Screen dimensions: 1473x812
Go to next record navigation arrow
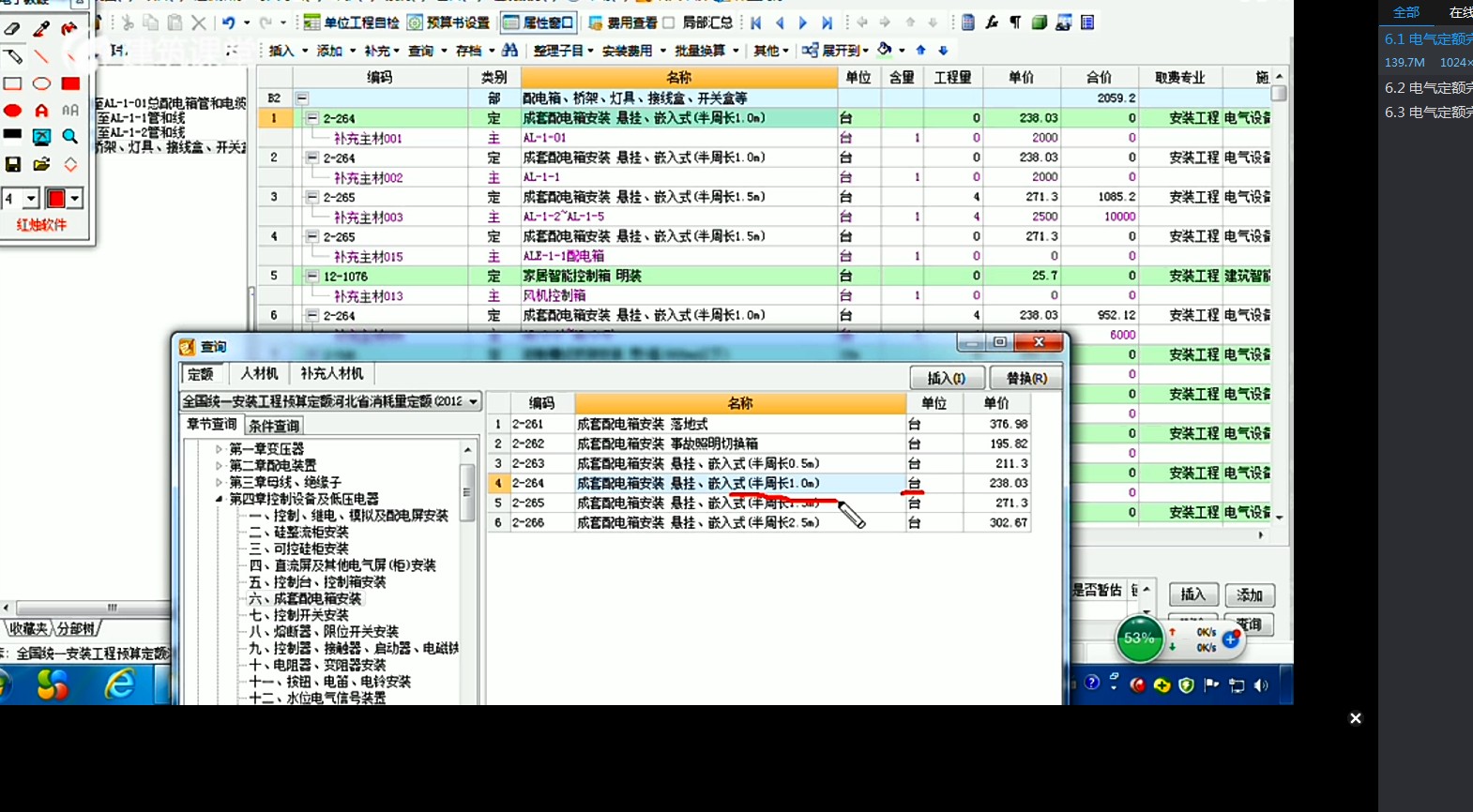(803, 23)
